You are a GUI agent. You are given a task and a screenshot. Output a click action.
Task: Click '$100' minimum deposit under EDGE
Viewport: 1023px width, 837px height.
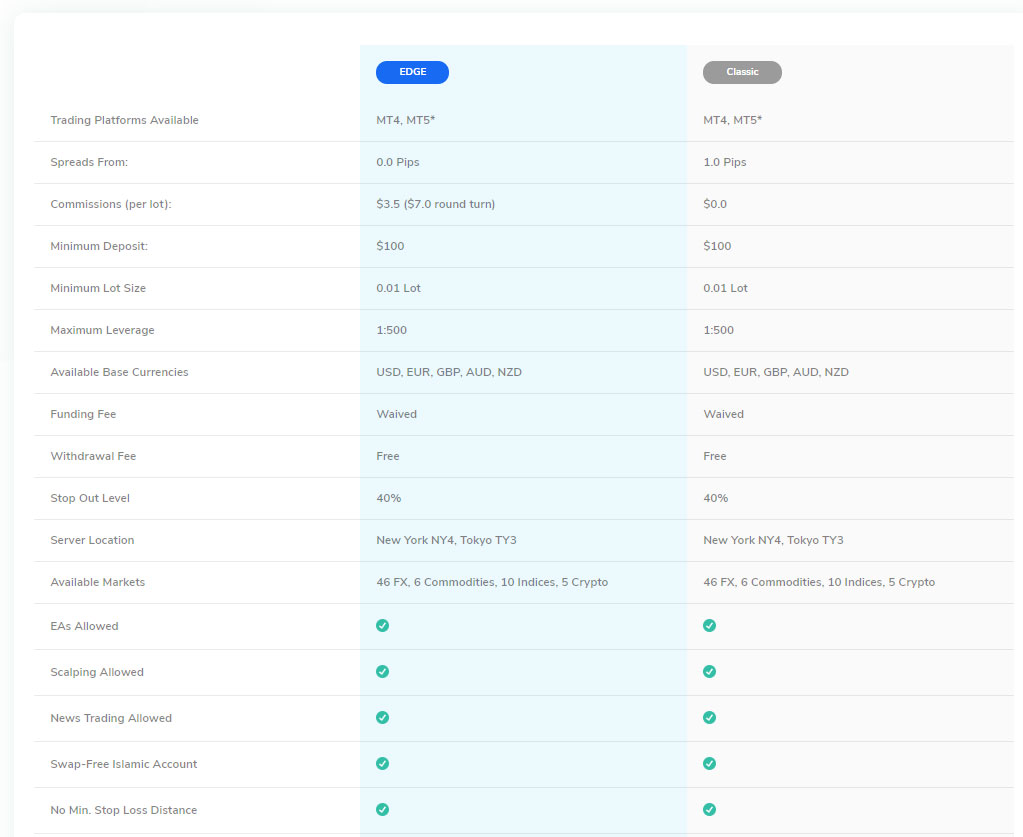[389, 246]
